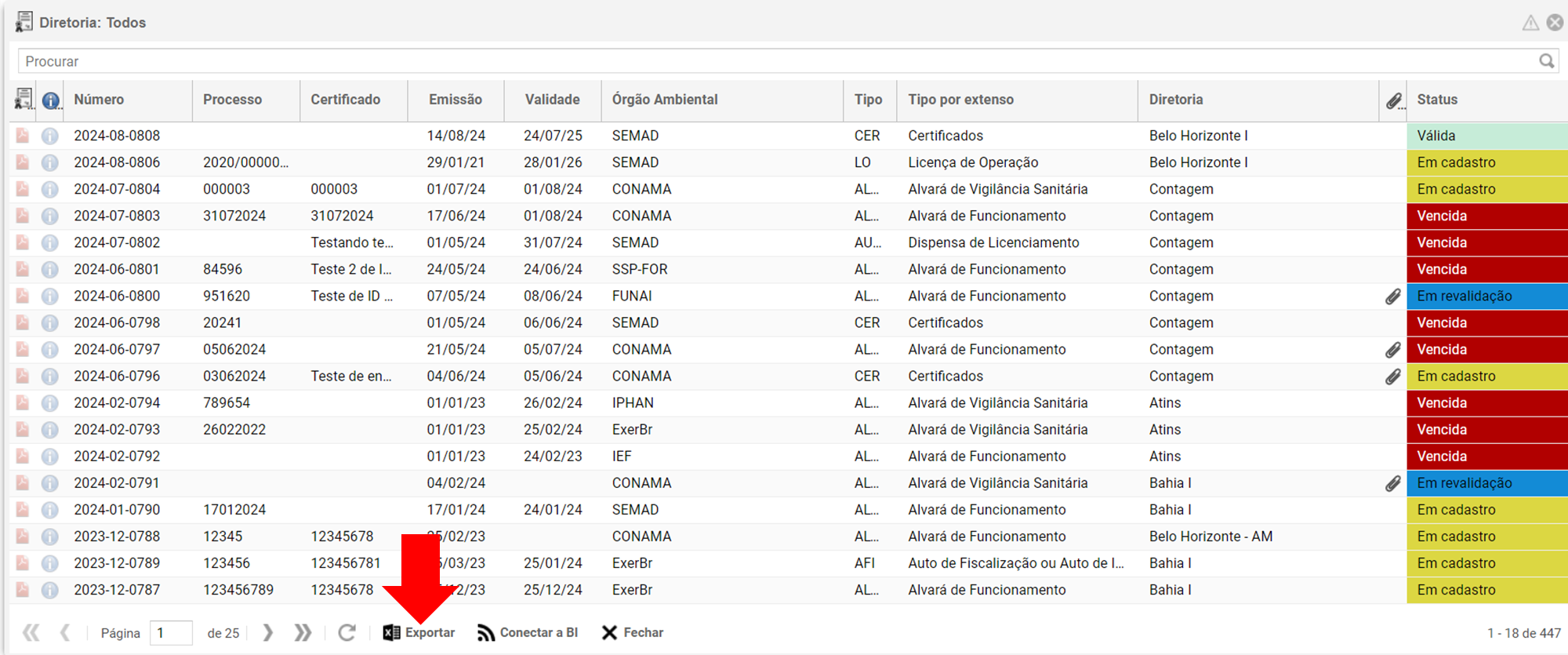Export the list to Excel
The height and width of the screenshot is (655, 1568).
pos(419,632)
